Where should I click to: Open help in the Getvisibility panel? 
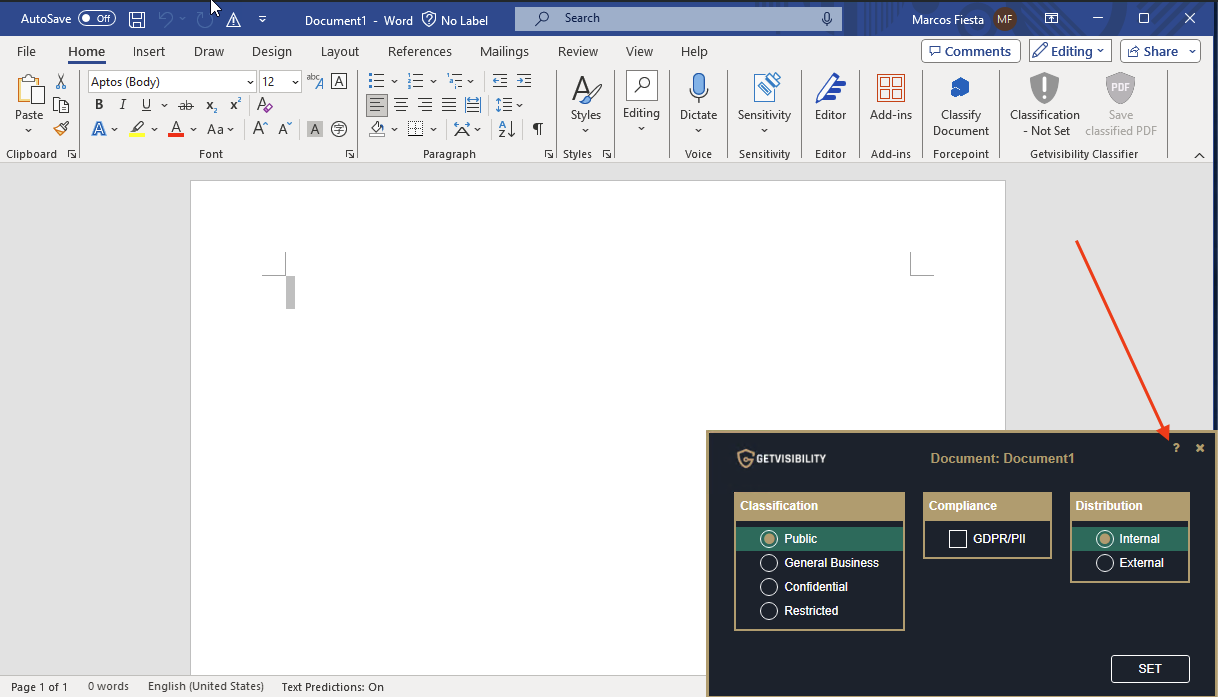[1176, 448]
